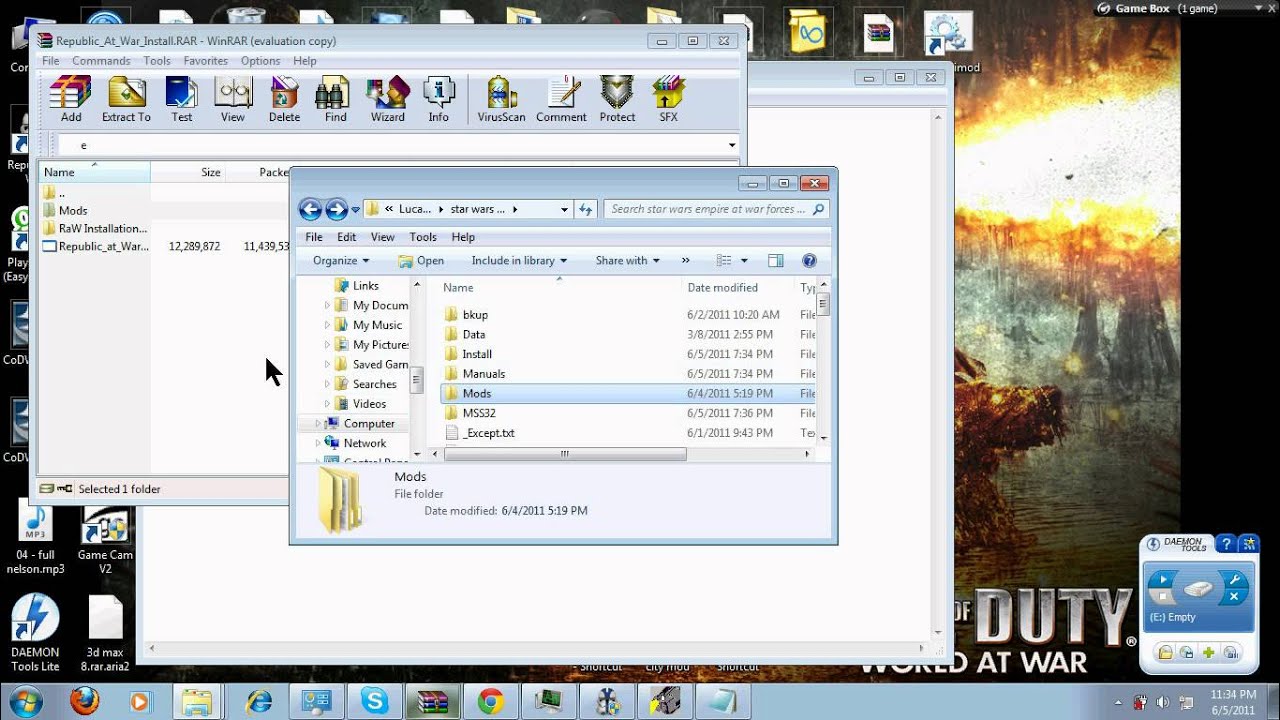Open the Explorer Tools menu

423,237
